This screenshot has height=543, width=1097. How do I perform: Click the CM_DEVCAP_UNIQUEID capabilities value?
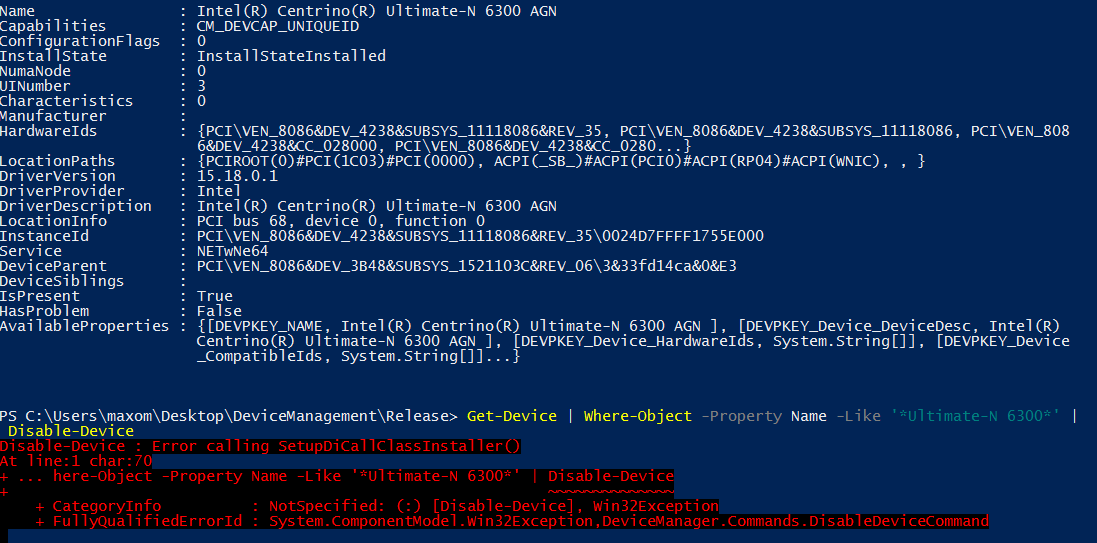[x=278, y=26]
